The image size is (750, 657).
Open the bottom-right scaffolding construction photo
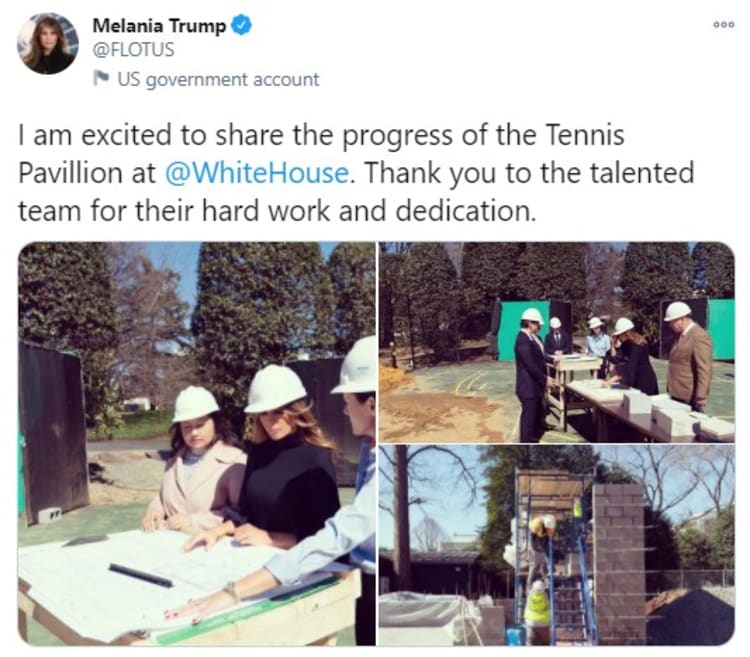click(557, 546)
